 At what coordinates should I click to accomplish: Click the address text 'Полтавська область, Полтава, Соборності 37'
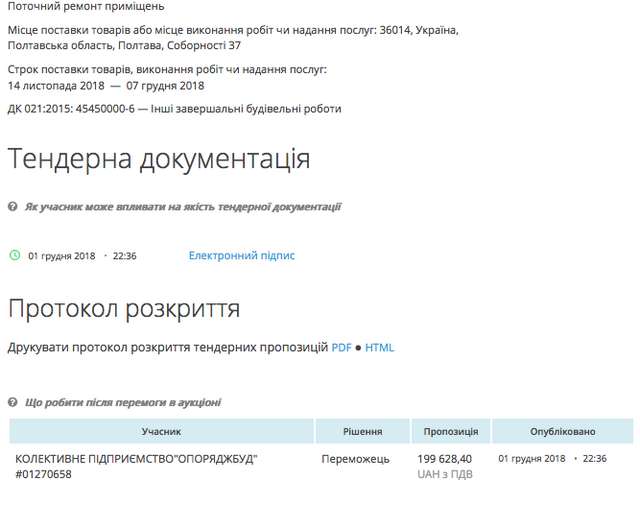coord(124,45)
